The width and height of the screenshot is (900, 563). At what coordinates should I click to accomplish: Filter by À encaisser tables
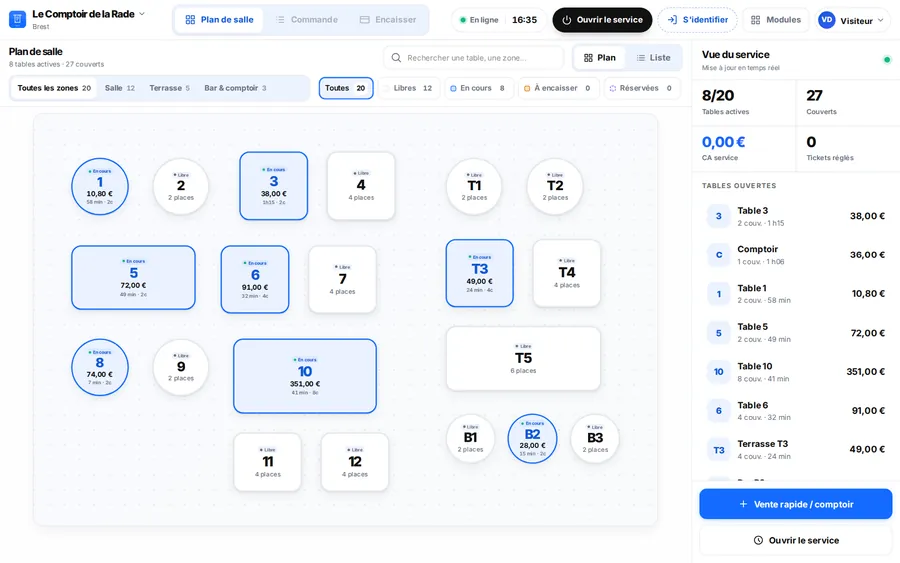pos(558,88)
